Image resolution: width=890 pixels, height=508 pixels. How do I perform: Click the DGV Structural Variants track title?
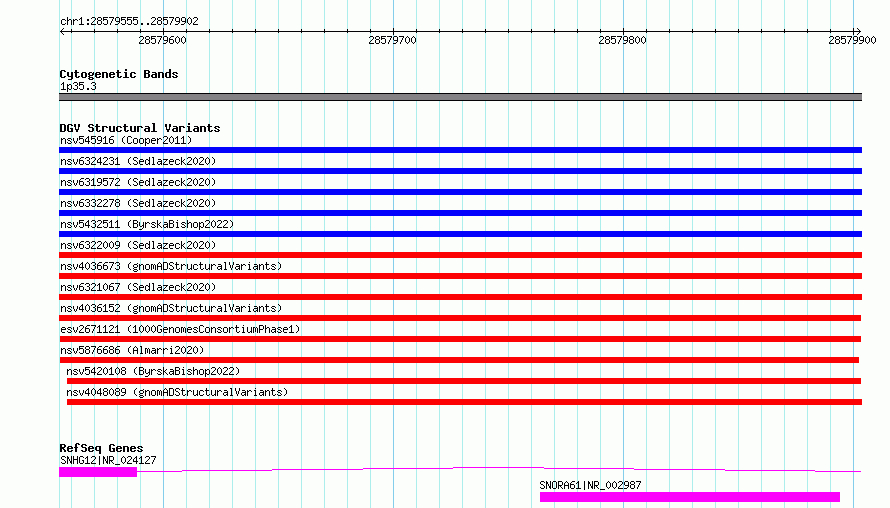coord(140,128)
